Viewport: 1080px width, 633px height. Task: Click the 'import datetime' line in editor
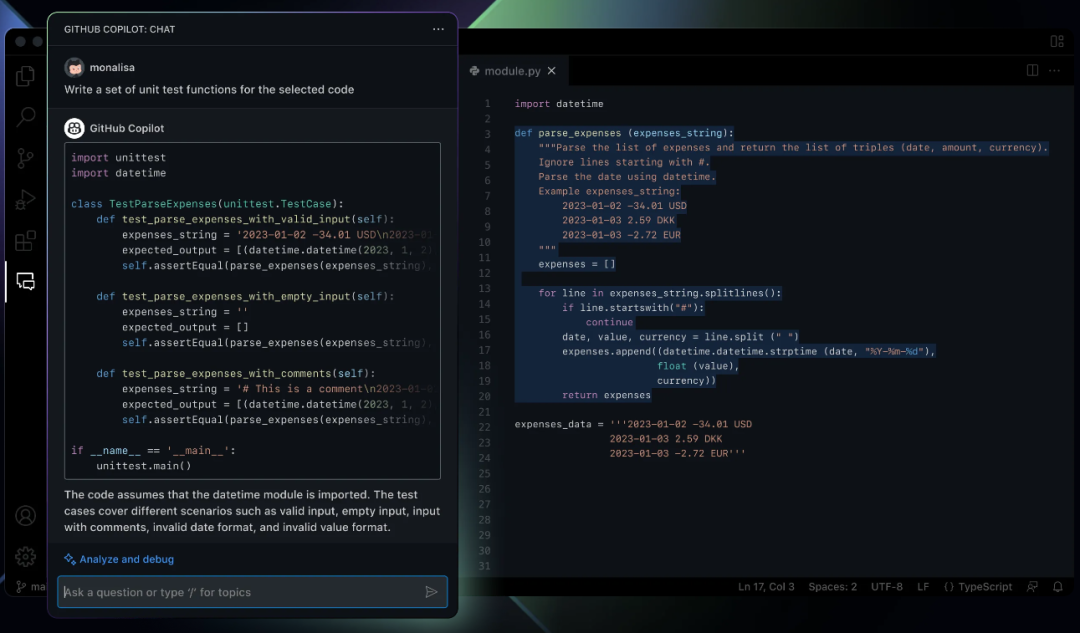coord(559,104)
